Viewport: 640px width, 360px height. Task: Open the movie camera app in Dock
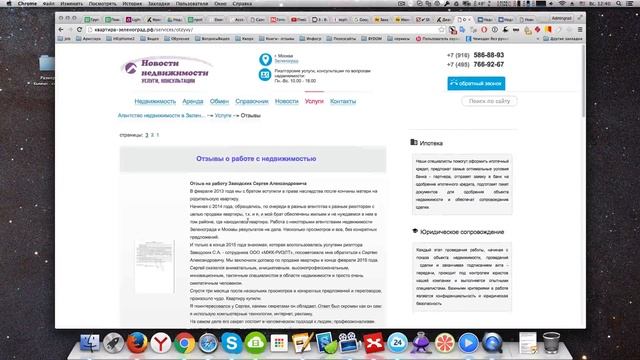[x=349, y=343]
